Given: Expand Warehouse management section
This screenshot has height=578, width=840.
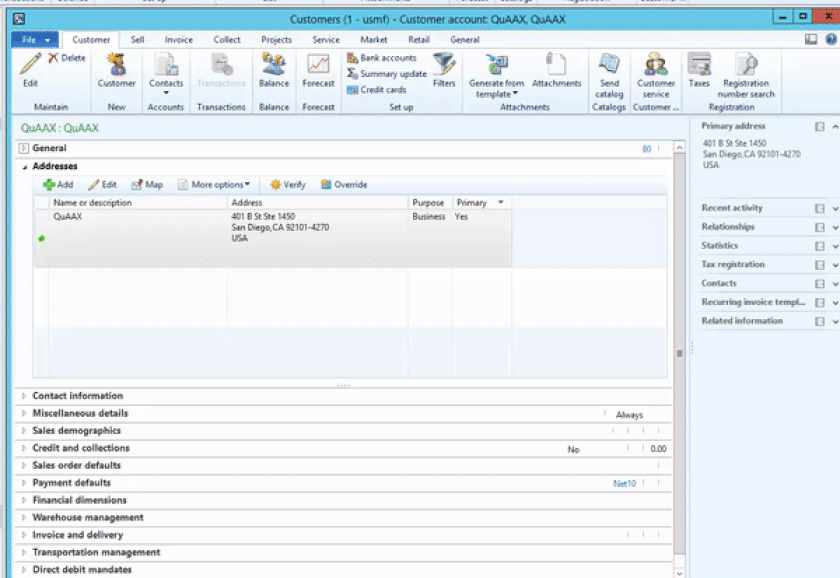Looking at the screenshot, I should pyautogui.click(x=24, y=517).
